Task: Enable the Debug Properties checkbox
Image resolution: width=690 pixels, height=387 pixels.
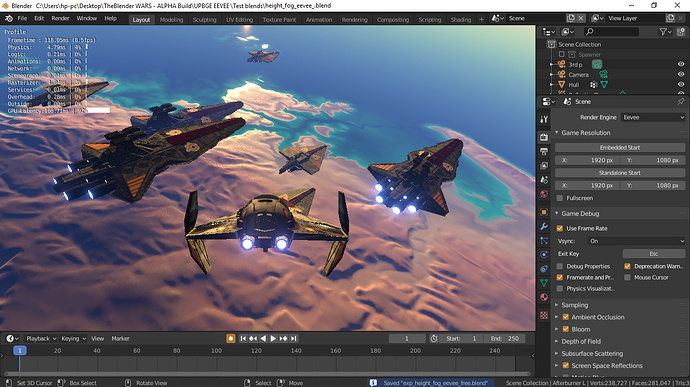Action: coord(560,266)
